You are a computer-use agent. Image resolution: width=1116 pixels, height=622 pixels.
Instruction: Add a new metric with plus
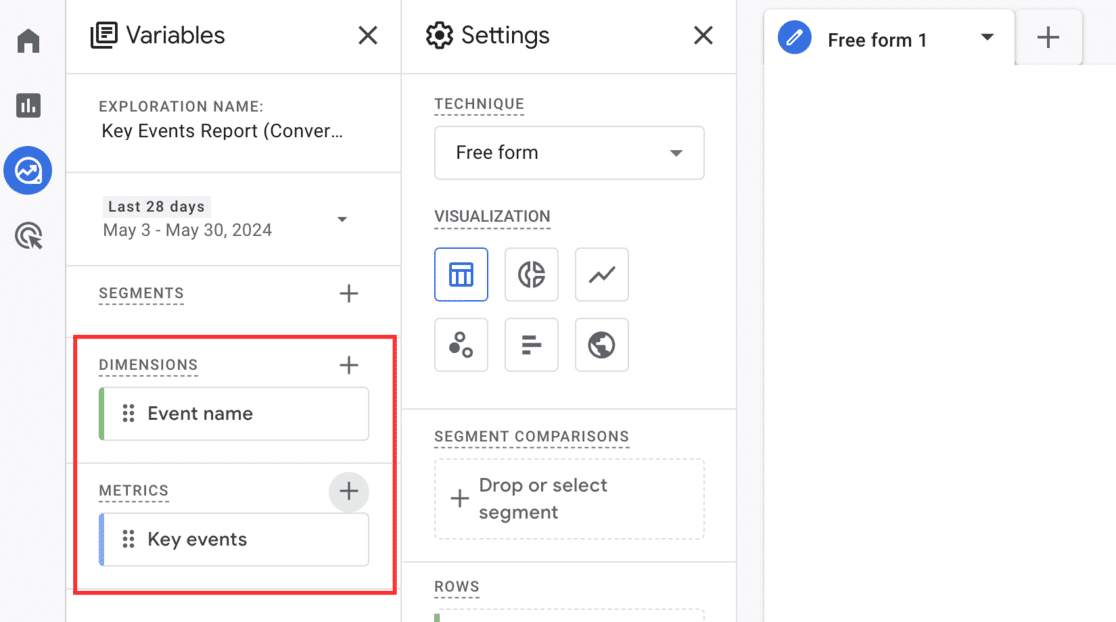(348, 491)
